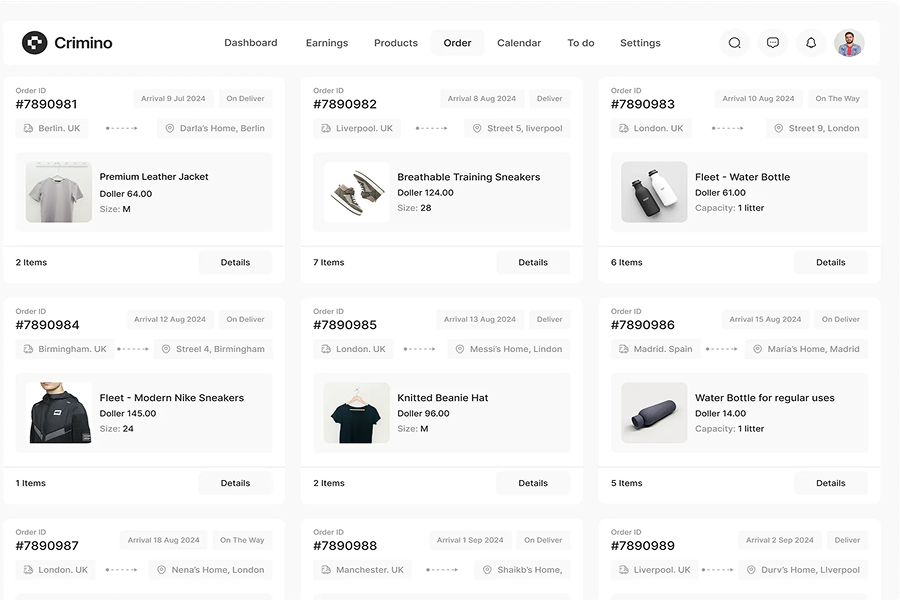
Task: Click location pin beside Street 5, liverpool
Action: 477,128
